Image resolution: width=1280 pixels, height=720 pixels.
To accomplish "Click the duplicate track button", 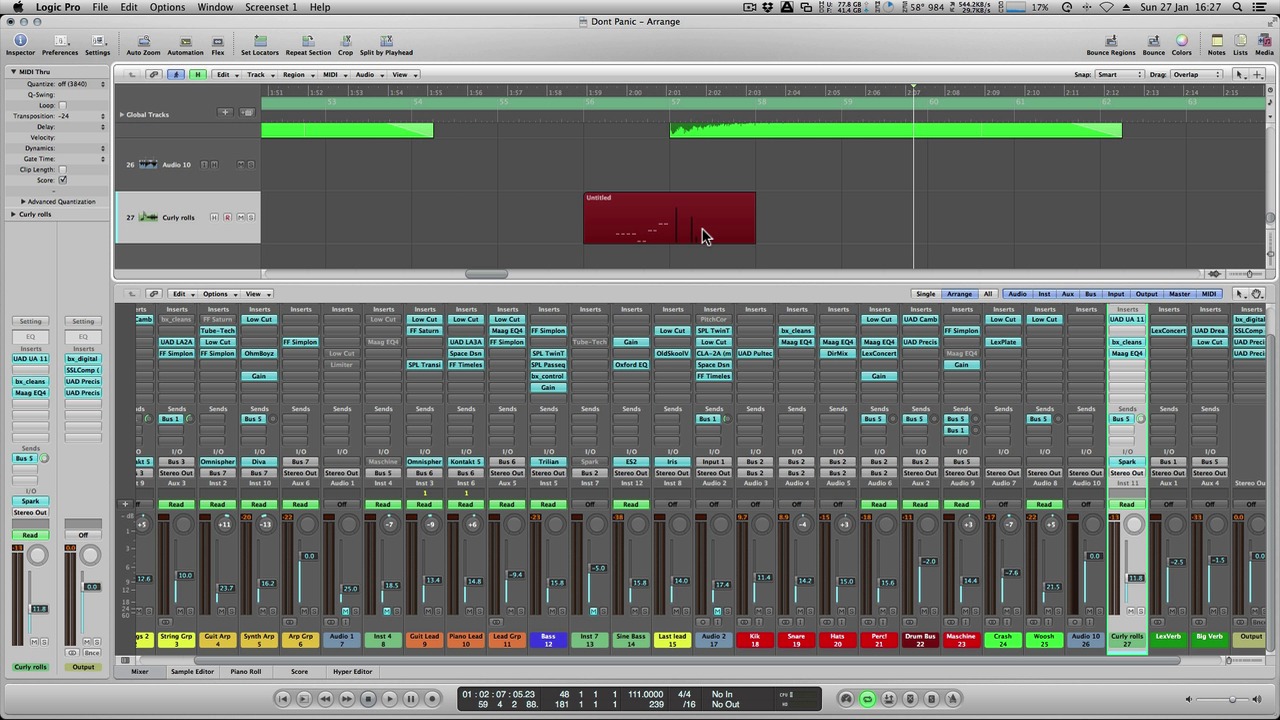I will [x=248, y=113].
